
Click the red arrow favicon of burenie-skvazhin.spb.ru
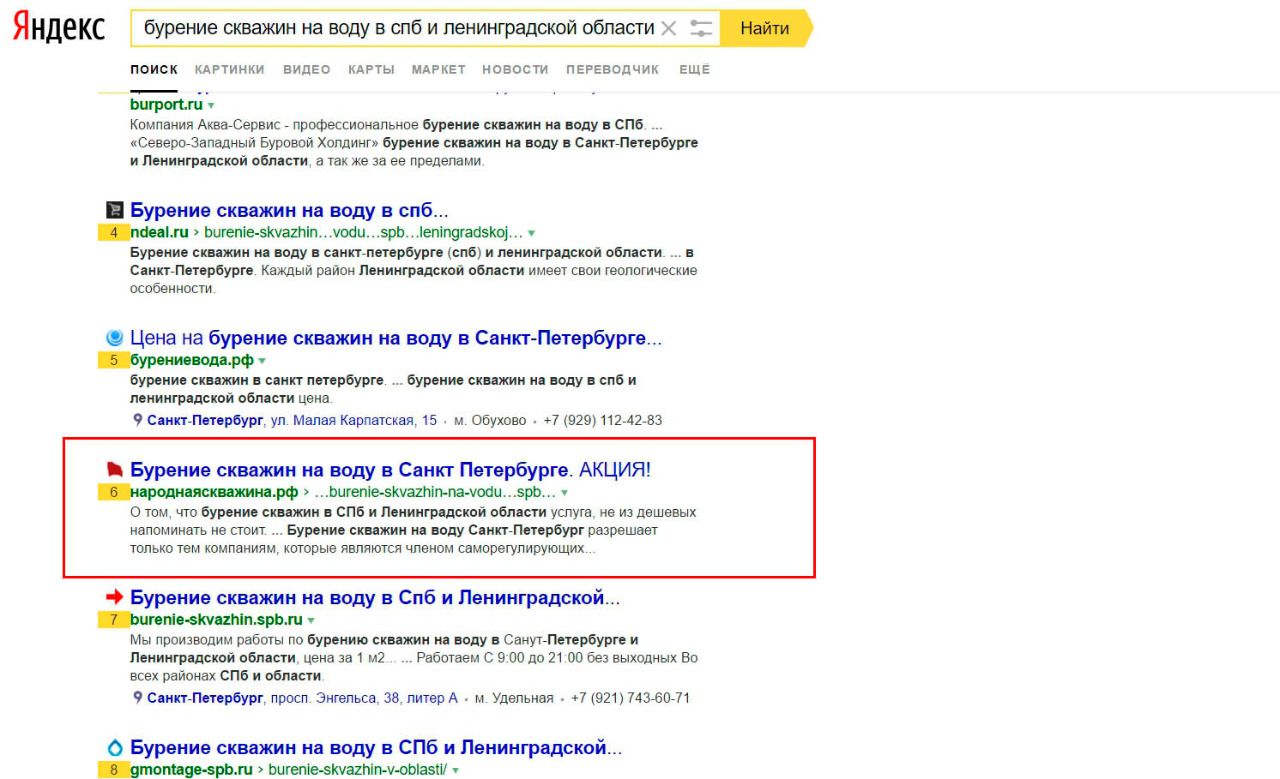115,598
